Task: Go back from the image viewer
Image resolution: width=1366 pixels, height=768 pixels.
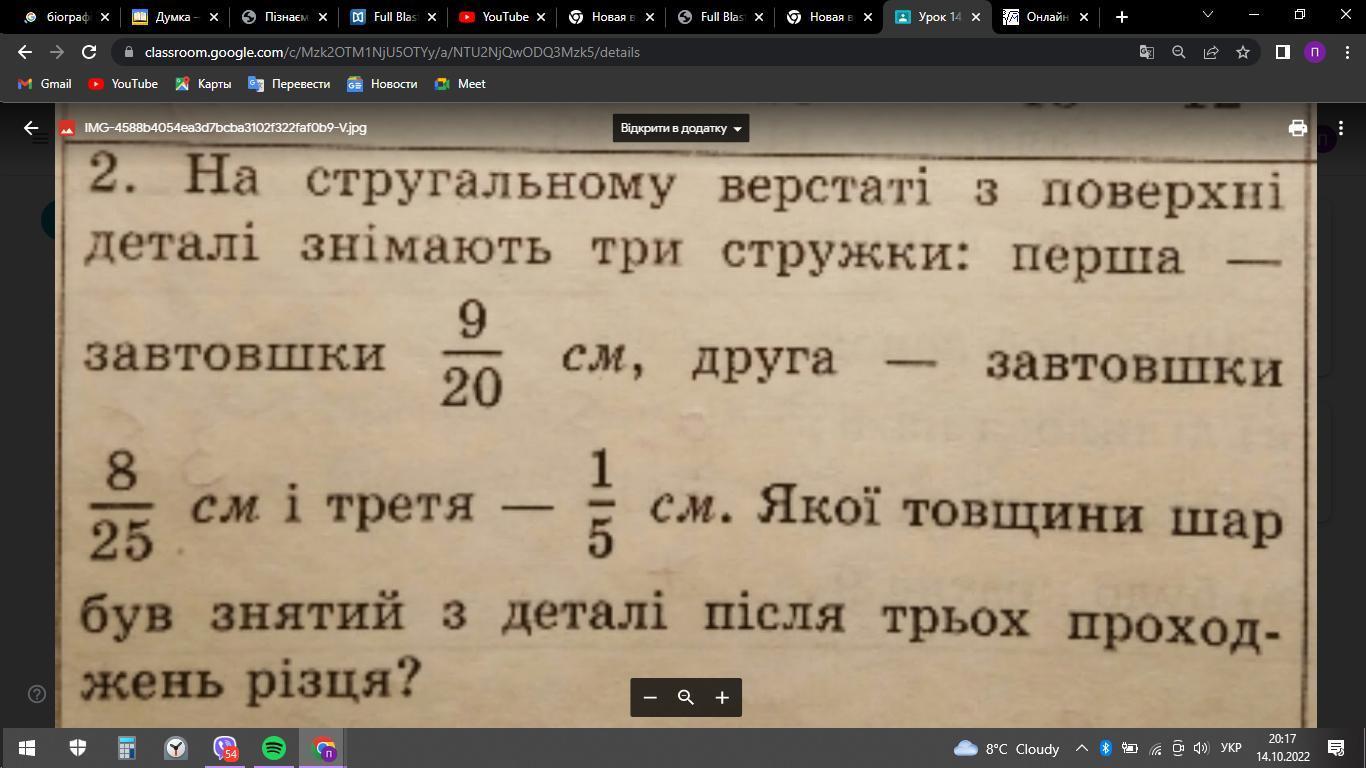Action: click(x=31, y=128)
